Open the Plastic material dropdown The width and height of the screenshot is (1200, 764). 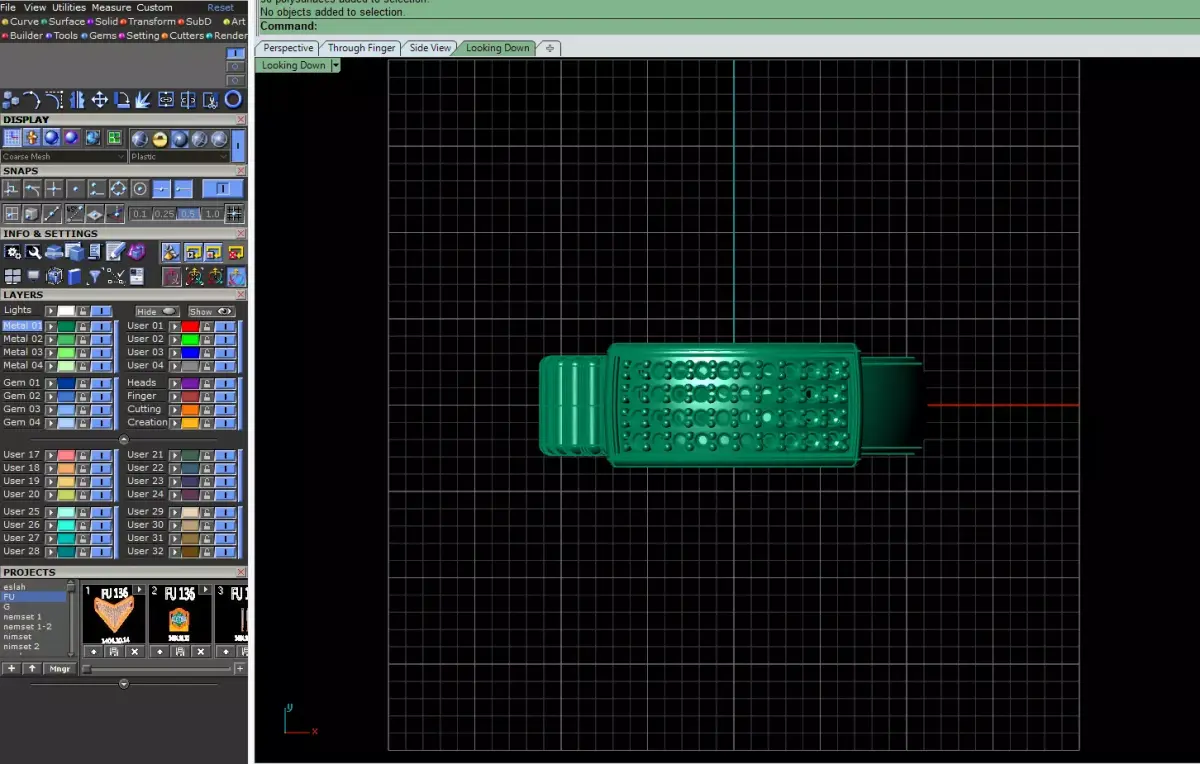click(180, 157)
